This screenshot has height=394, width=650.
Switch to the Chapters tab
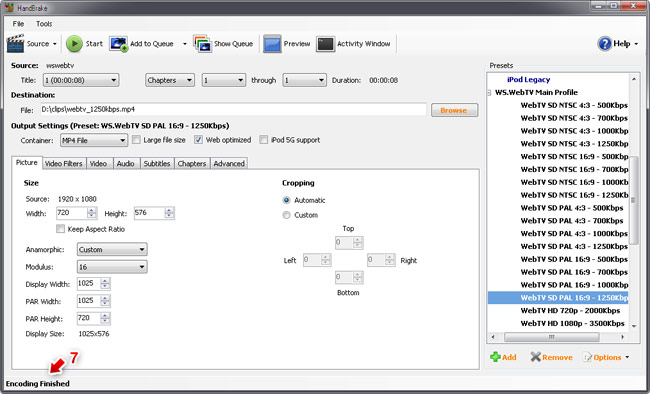192,163
